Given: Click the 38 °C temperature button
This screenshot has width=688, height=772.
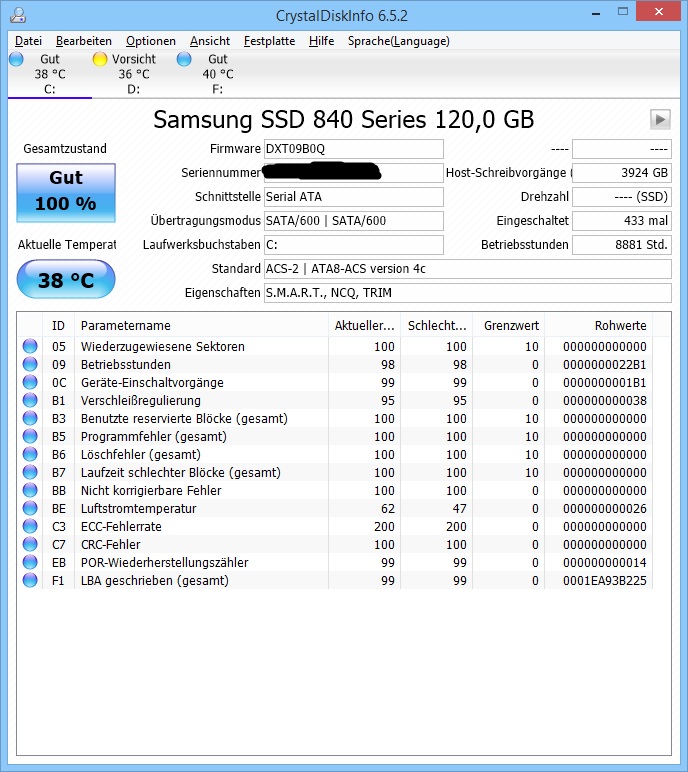Looking at the screenshot, I should point(66,280).
